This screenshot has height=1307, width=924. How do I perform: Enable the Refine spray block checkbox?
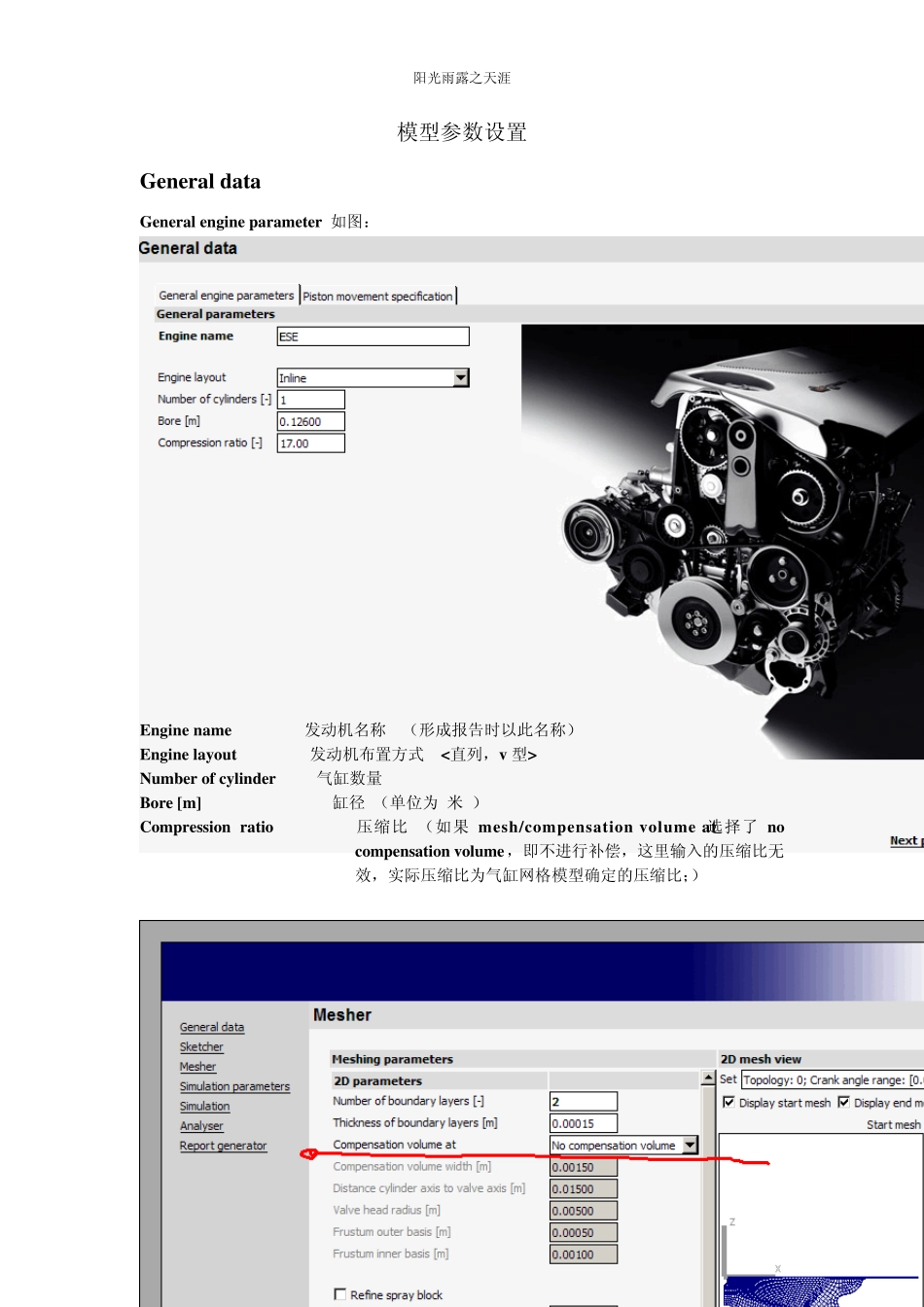[340, 1294]
